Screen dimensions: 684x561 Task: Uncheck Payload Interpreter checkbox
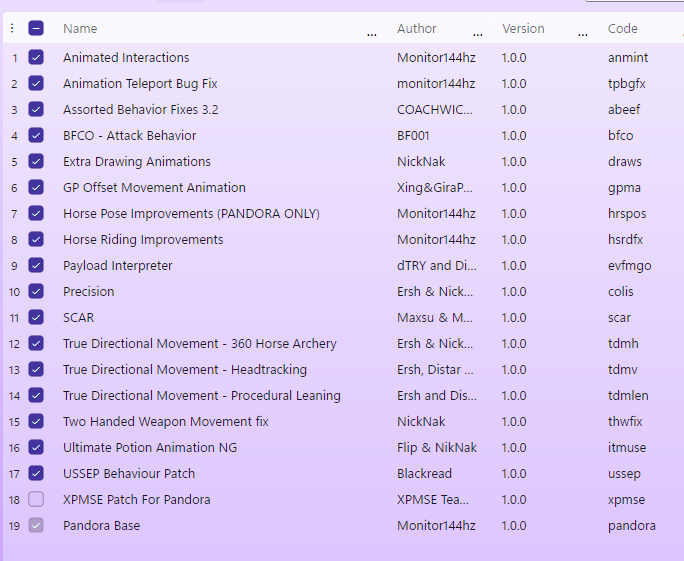tap(36, 265)
